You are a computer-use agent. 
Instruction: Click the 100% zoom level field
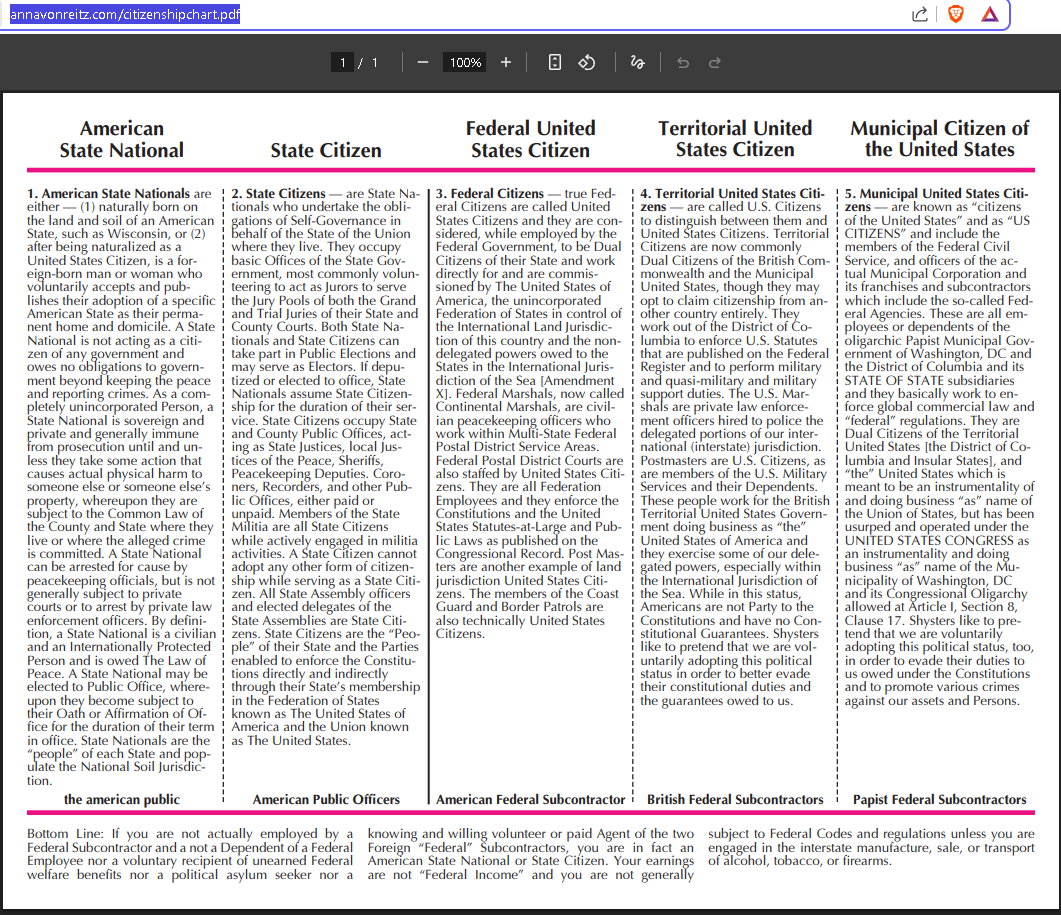tap(465, 63)
